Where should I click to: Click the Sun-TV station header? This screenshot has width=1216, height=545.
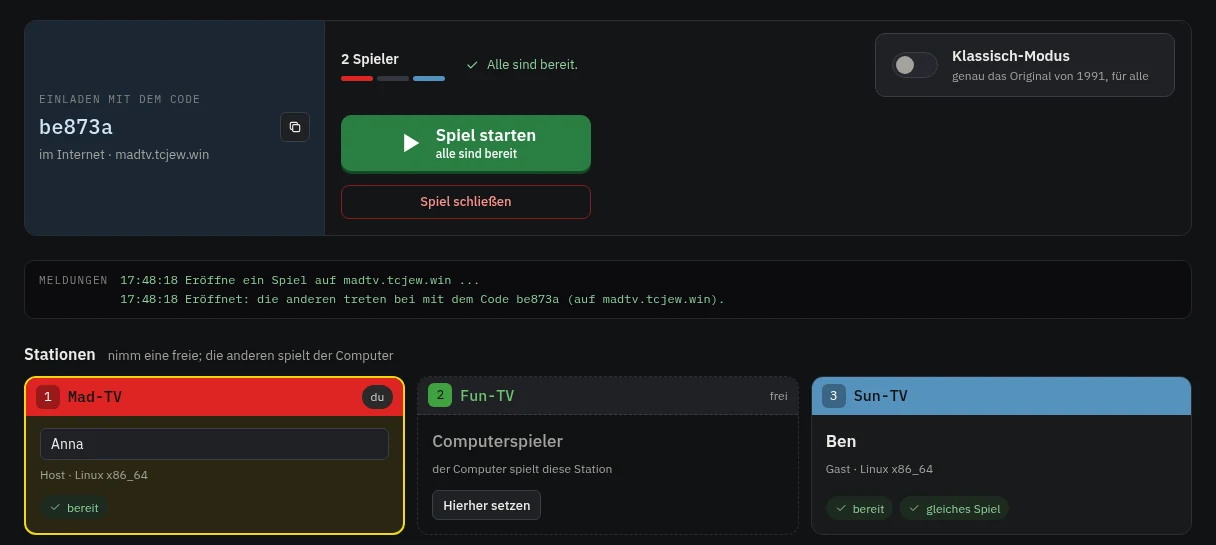1001,395
